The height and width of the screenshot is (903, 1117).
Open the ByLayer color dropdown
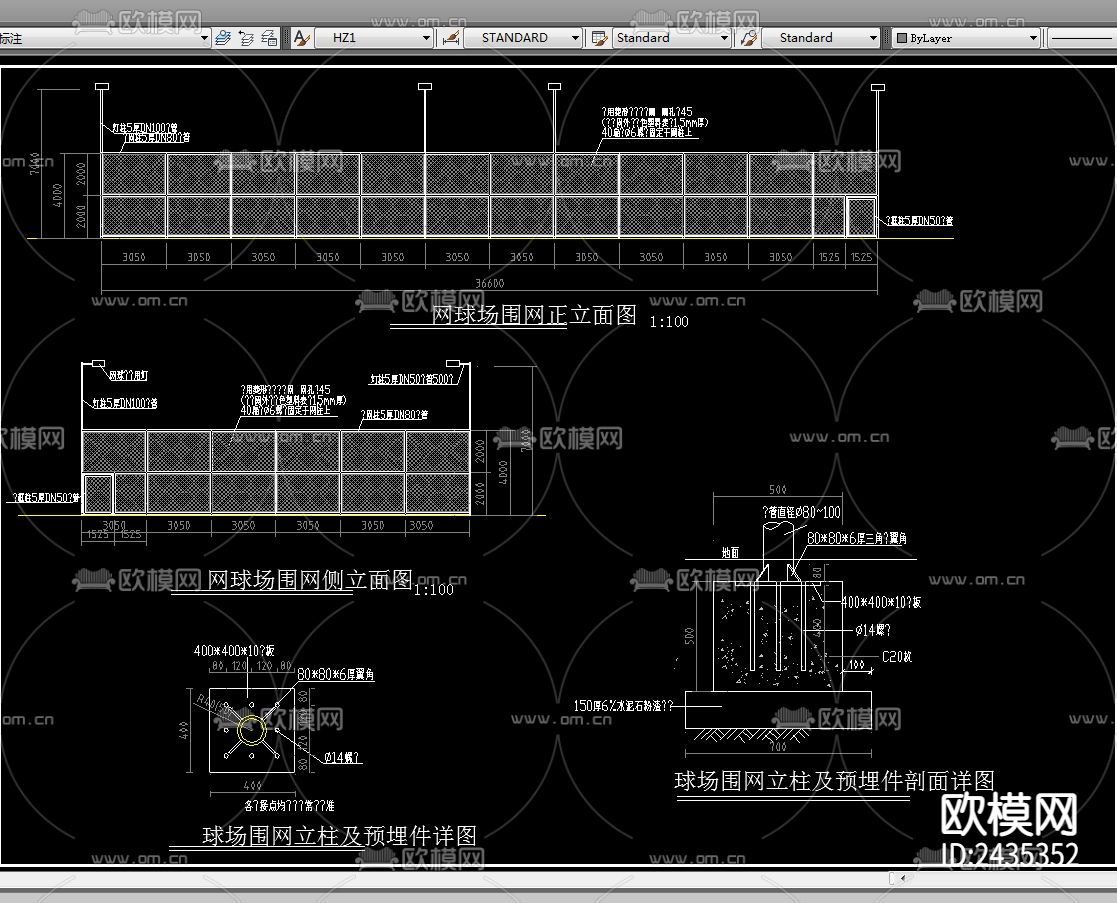(x=1033, y=38)
